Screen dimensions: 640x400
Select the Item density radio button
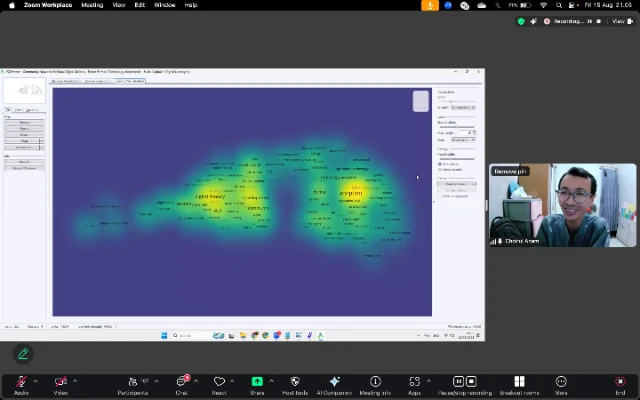440,164
